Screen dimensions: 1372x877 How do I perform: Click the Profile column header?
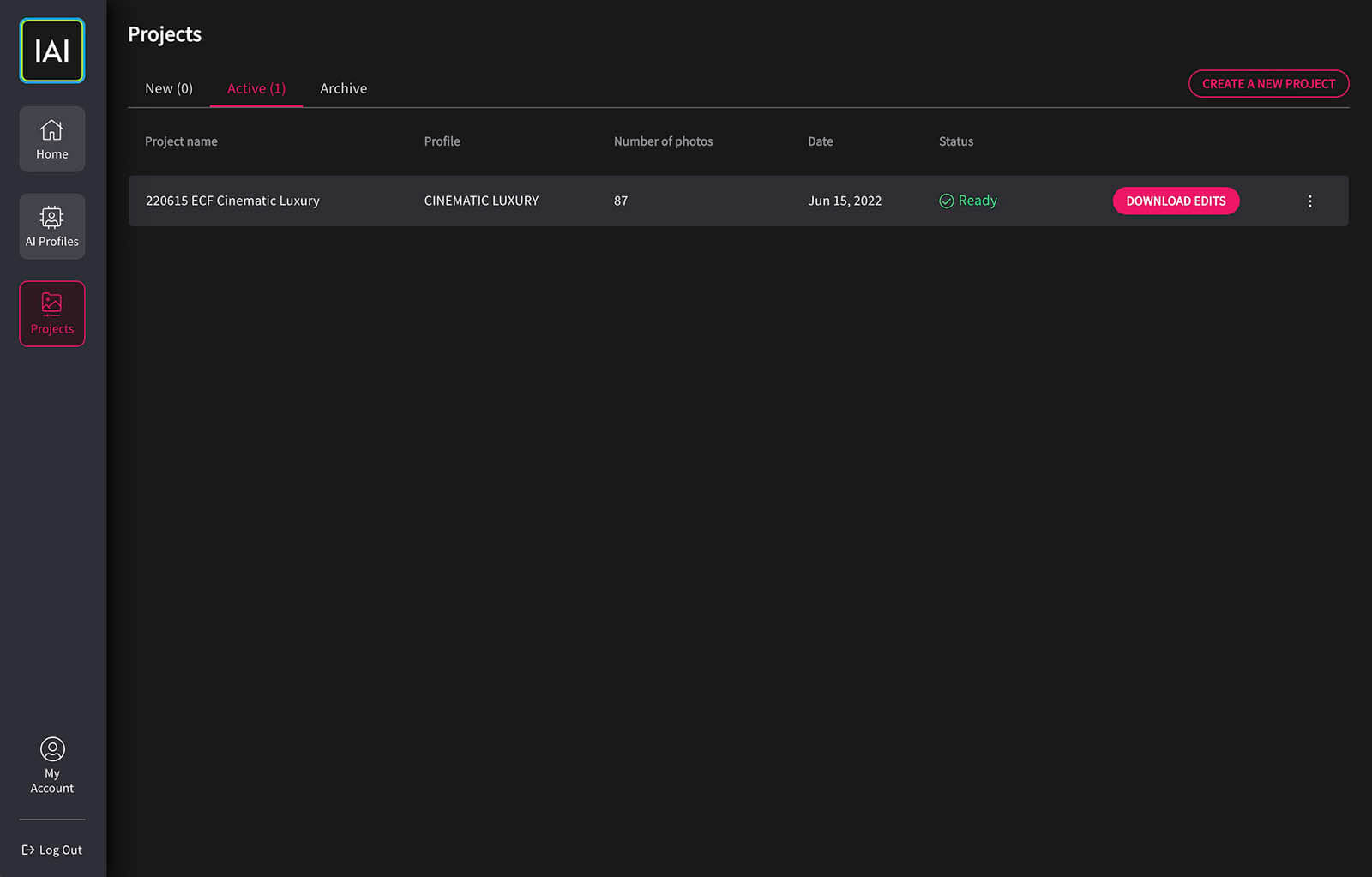(x=442, y=141)
